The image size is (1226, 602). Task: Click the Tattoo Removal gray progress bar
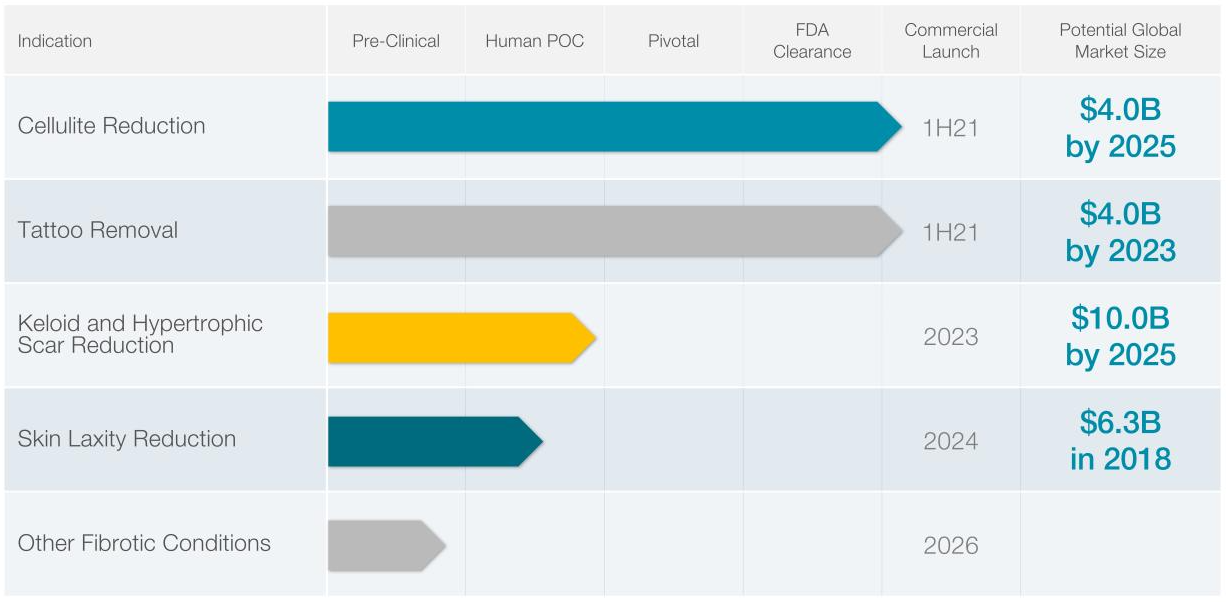point(612,231)
